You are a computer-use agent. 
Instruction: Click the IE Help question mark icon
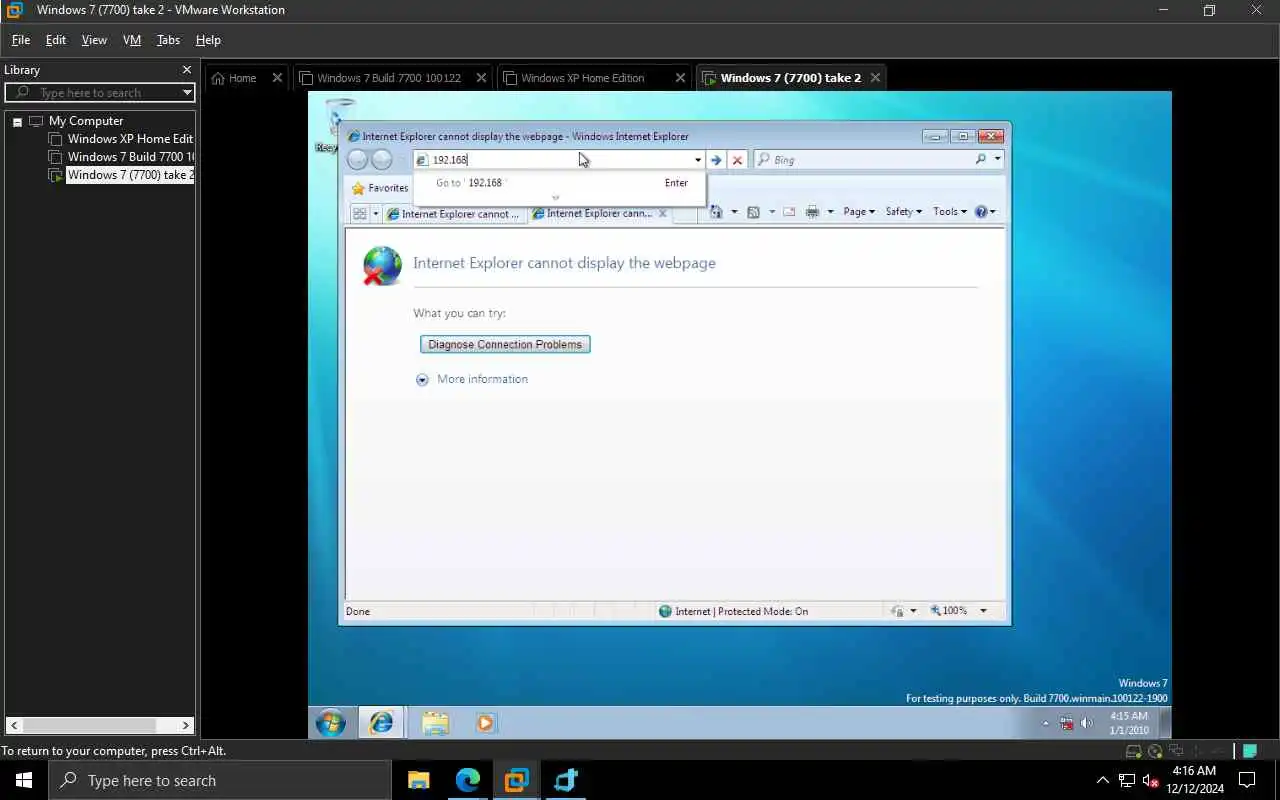981,212
